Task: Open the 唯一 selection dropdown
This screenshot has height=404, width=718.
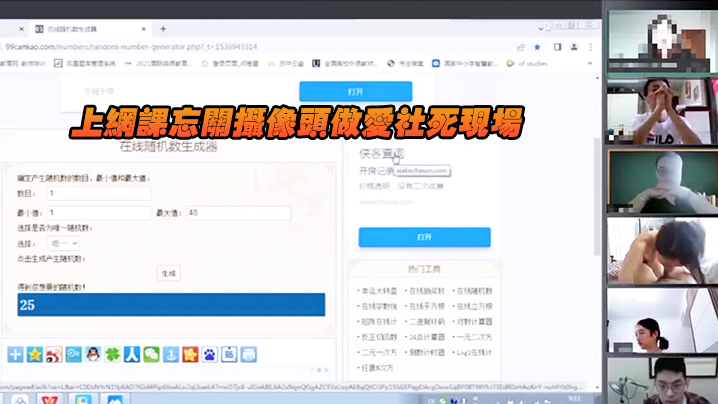Action: coord(62,243)
